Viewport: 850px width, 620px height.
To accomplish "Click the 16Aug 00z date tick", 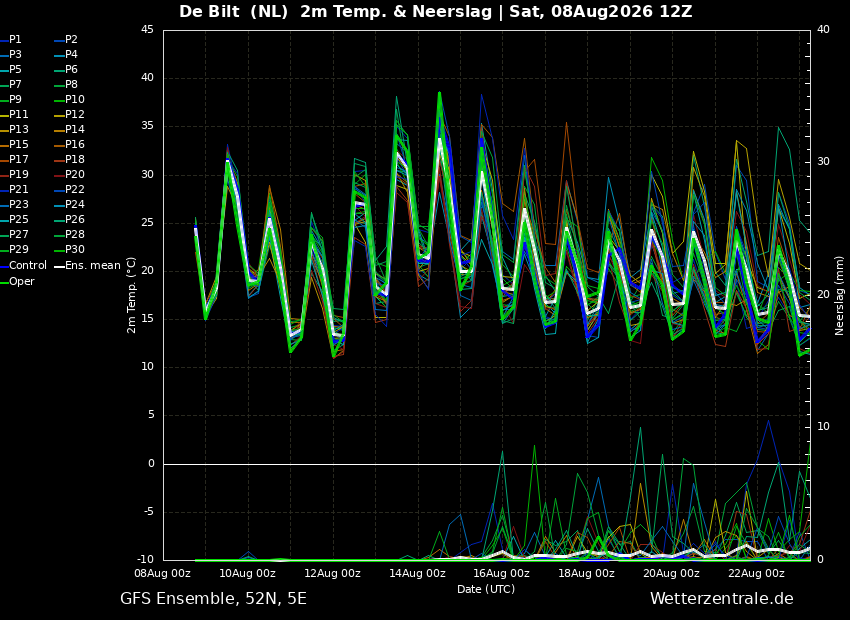I will pyautogui.click(x=502, y=573).
